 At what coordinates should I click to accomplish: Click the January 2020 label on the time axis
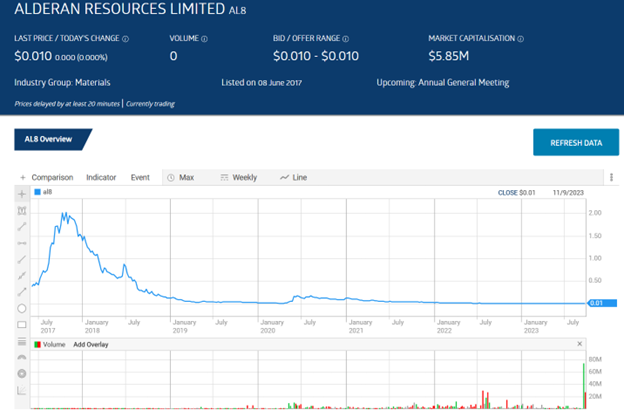(272, 326)
